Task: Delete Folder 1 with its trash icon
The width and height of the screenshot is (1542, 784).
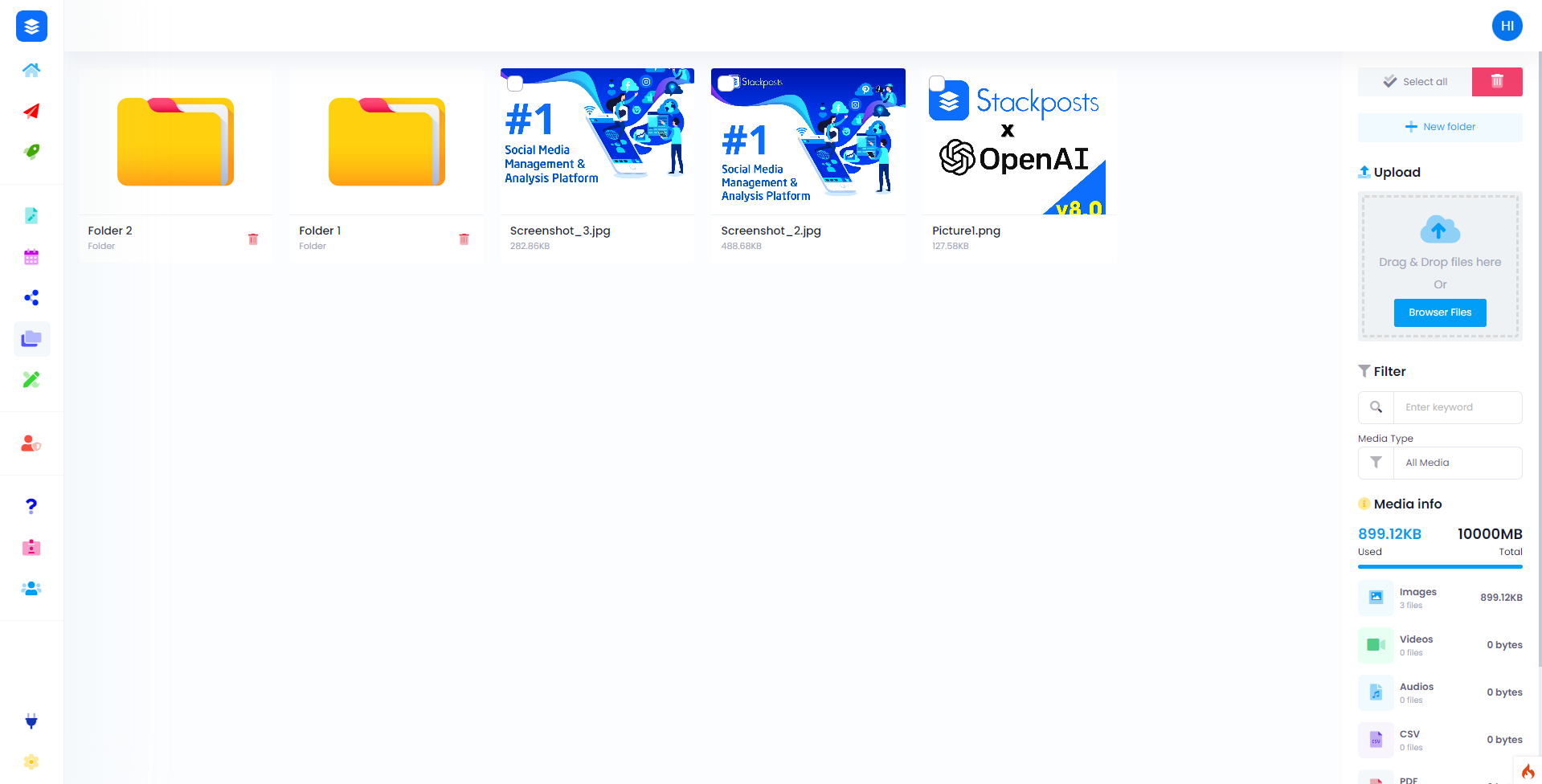Action: [x=464, y=239]
